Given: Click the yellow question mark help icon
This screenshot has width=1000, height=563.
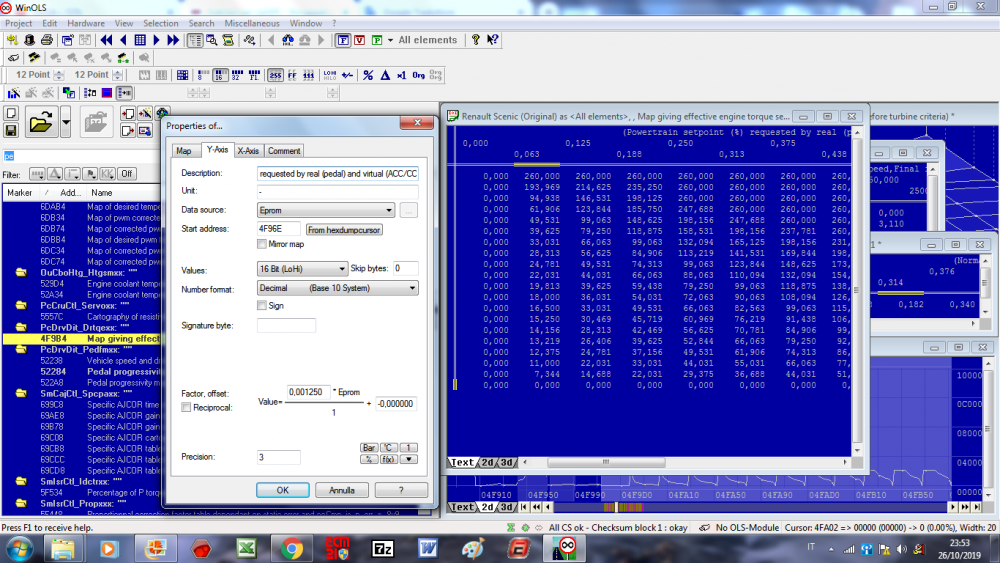Looking at the screenshot, I should pyautogui.click(x=475, y=40).
